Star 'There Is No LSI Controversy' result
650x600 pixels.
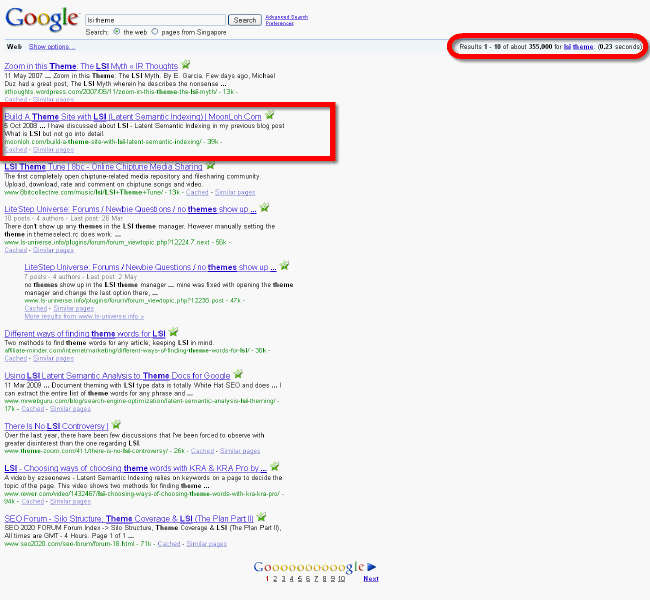coord(116,424)
